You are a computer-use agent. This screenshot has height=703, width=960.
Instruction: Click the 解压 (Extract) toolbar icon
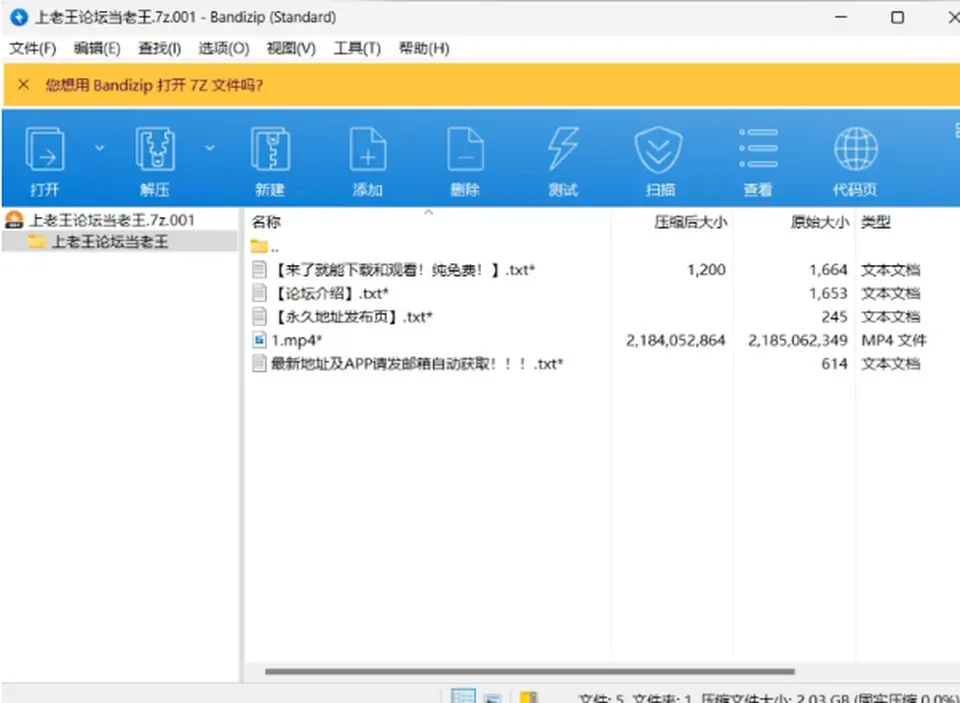154,149
